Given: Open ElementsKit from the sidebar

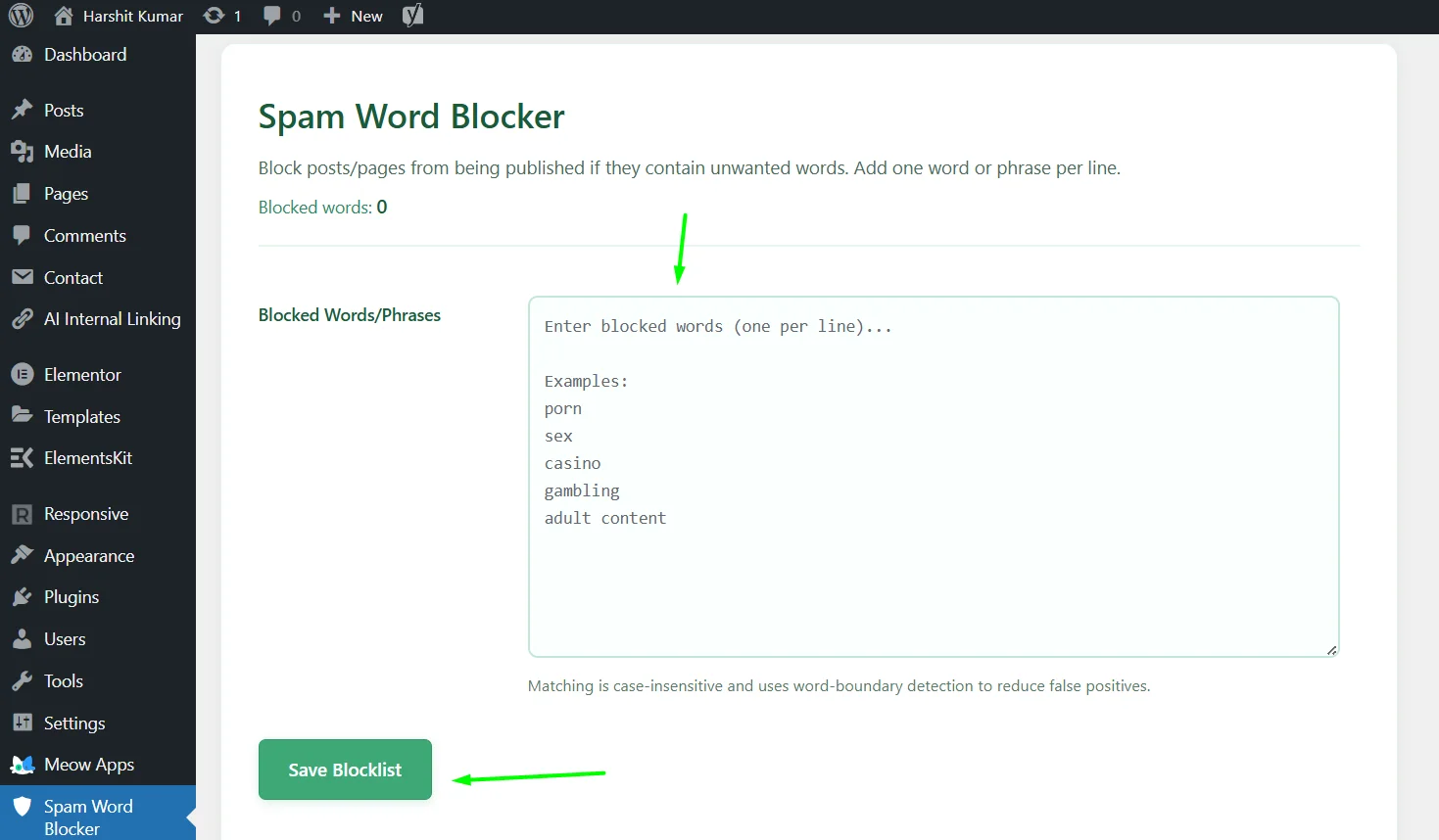Looking at the screenshot, I should coord(22,457).
